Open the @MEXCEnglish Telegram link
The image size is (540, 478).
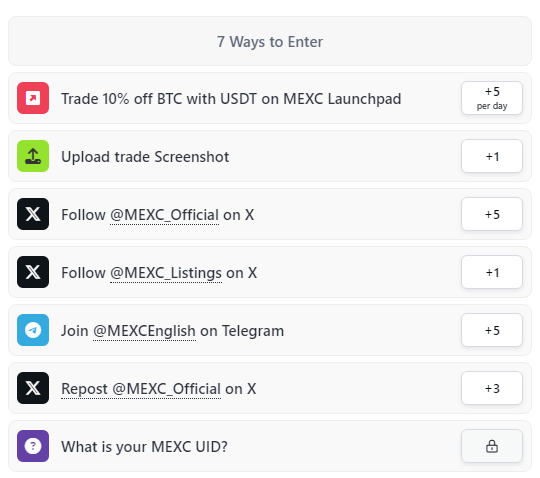click(144, 331)
